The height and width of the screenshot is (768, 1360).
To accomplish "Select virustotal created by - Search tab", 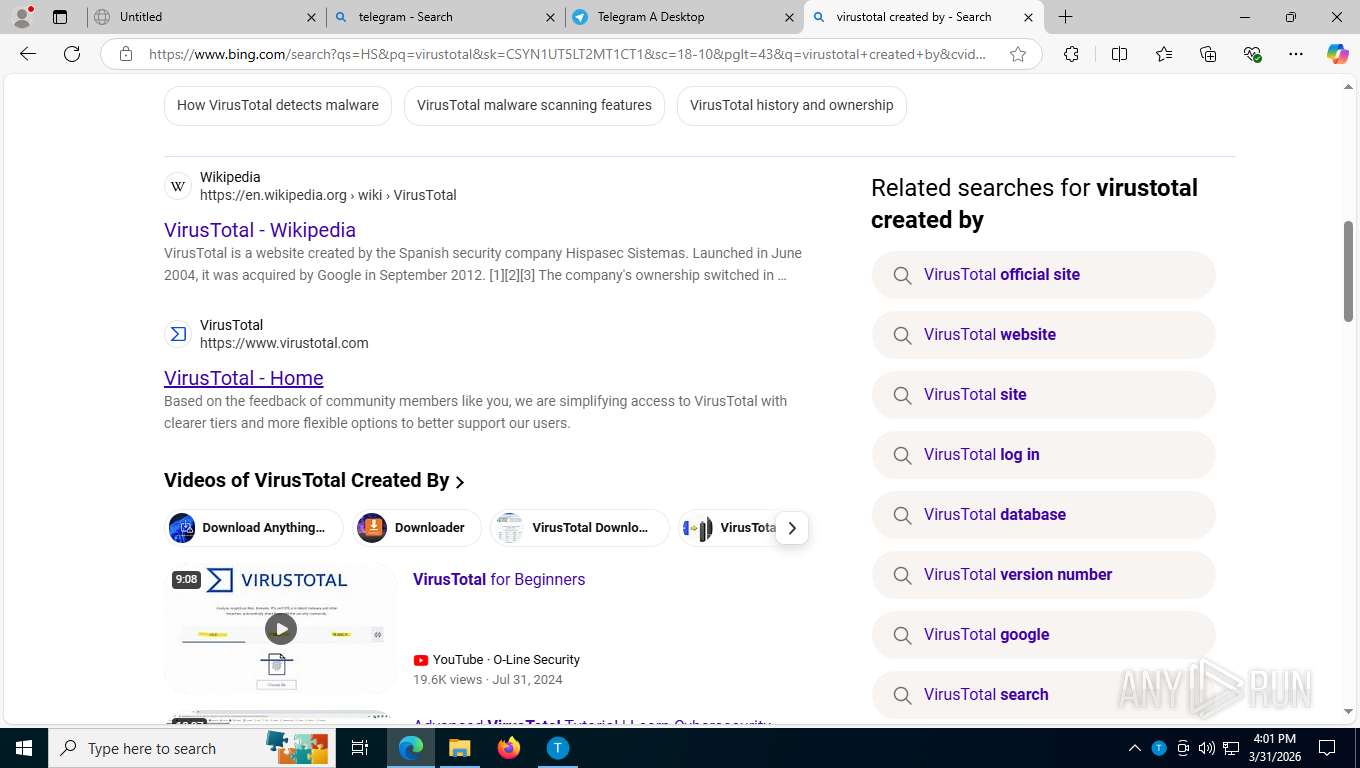I will [x=923, y=17].
